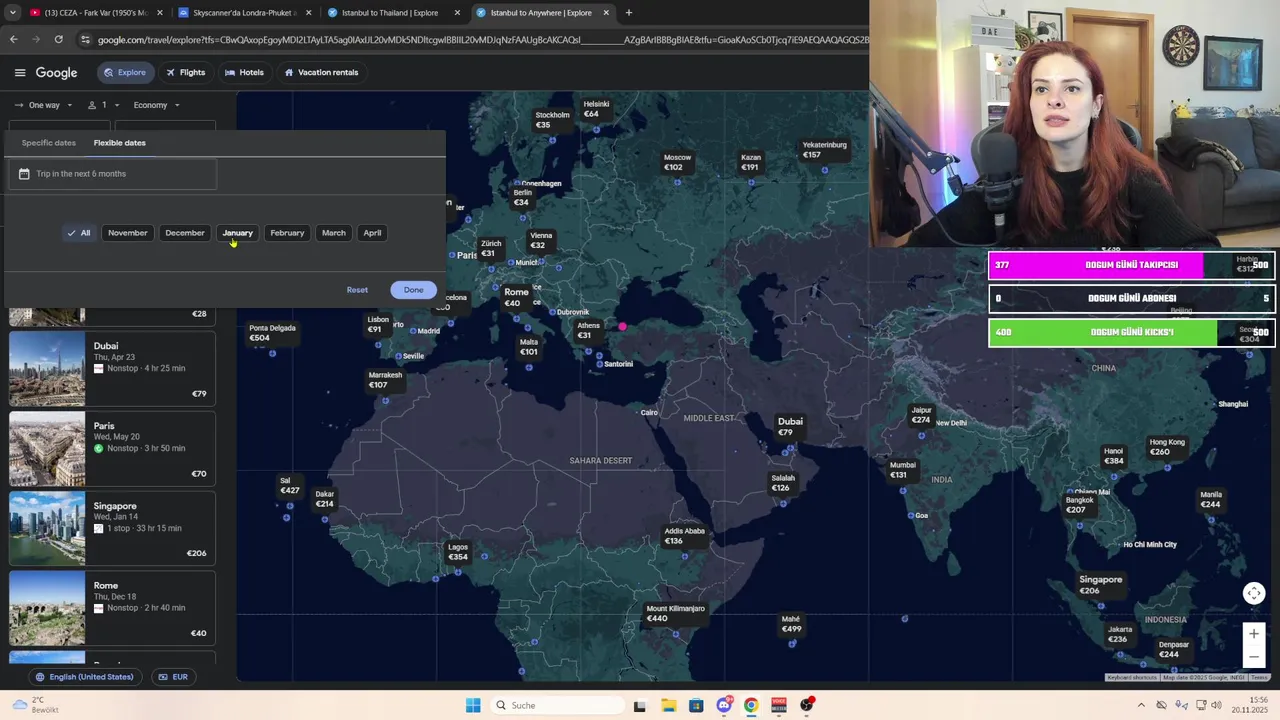Click the Google logo

click(x=56, y=73)
